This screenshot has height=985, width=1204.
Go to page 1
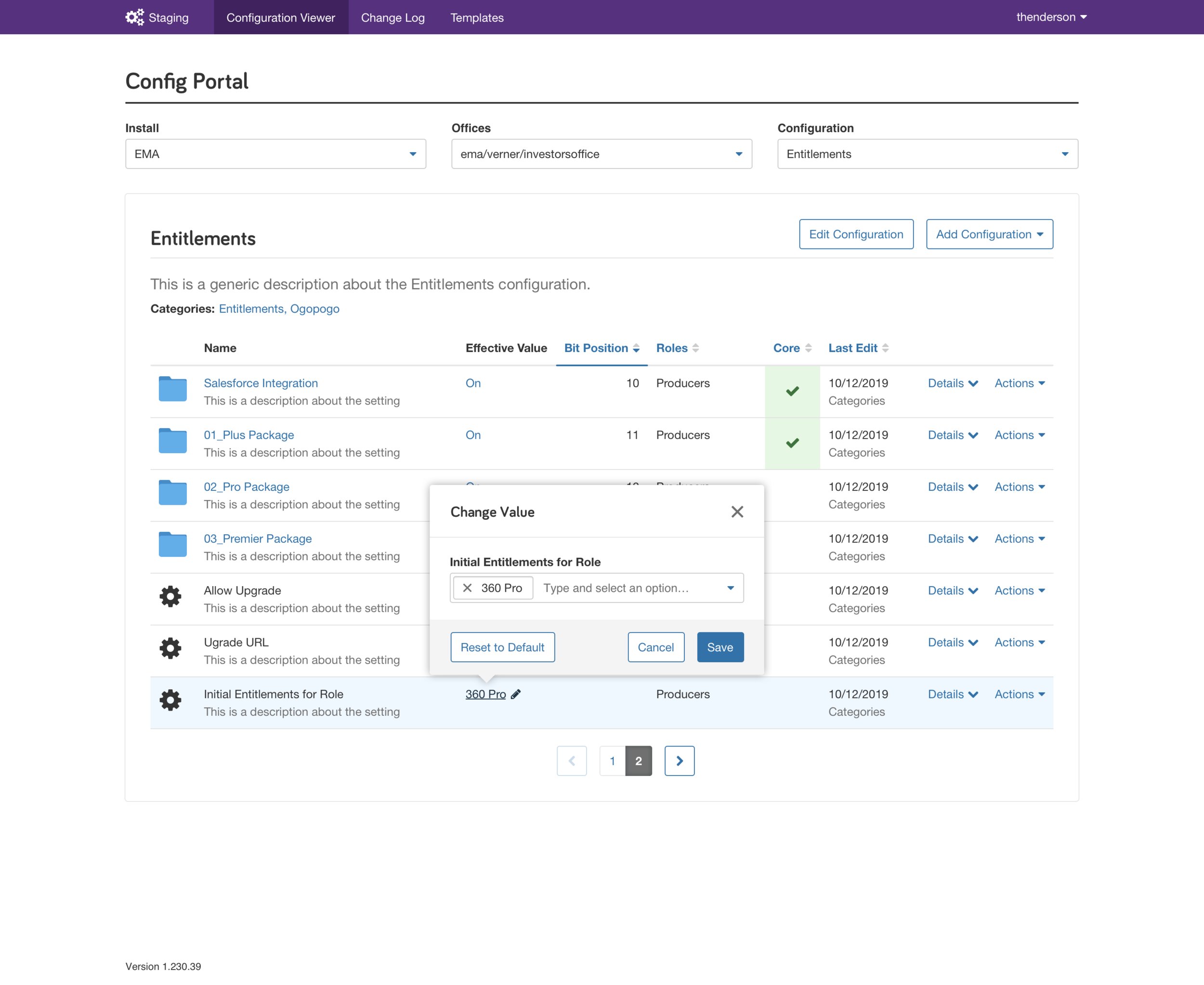pyautogui.click(x=612, y=761)
